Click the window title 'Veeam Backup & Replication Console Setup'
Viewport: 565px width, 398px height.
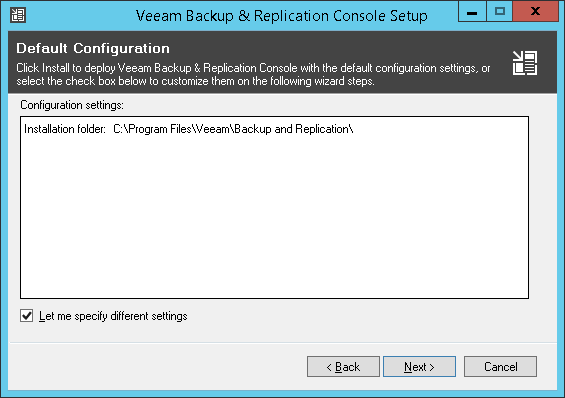(281, 16)
